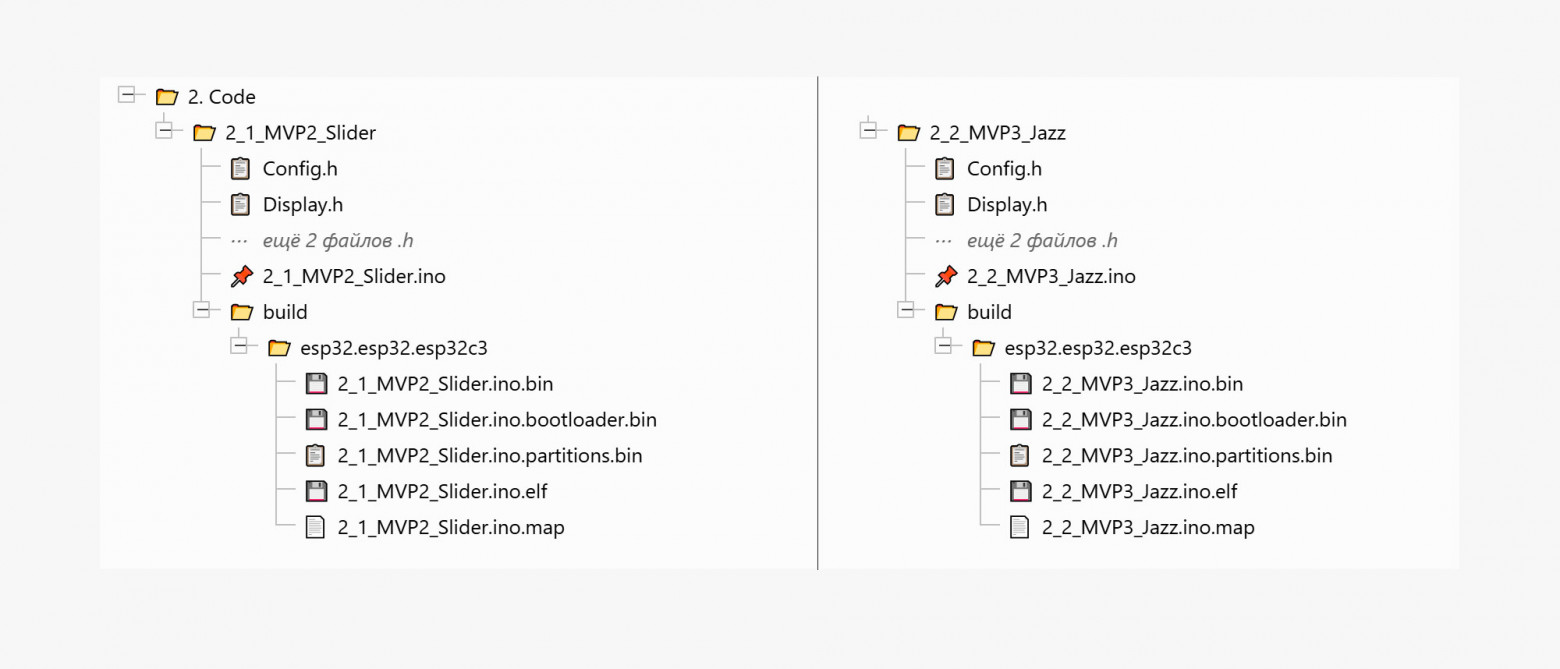1560x669 pixels.
Task: Click the pin icon beside 2_2_MVP3_Jazz.ino
Action: click(x=945, y=277)
